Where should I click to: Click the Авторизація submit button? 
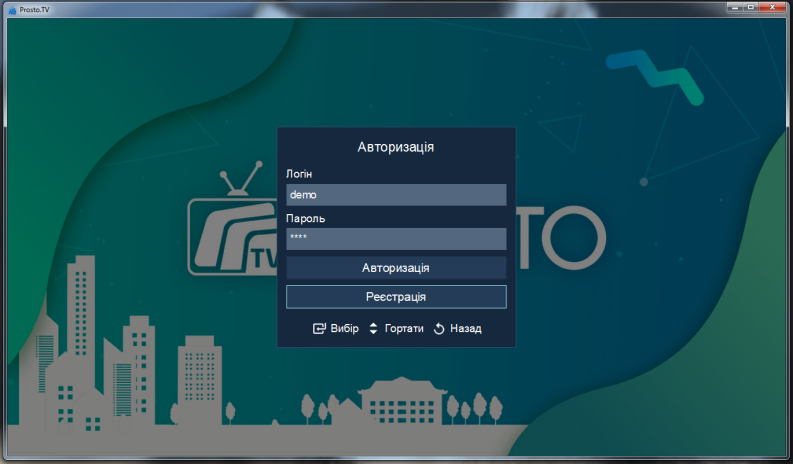click(396, 268)
